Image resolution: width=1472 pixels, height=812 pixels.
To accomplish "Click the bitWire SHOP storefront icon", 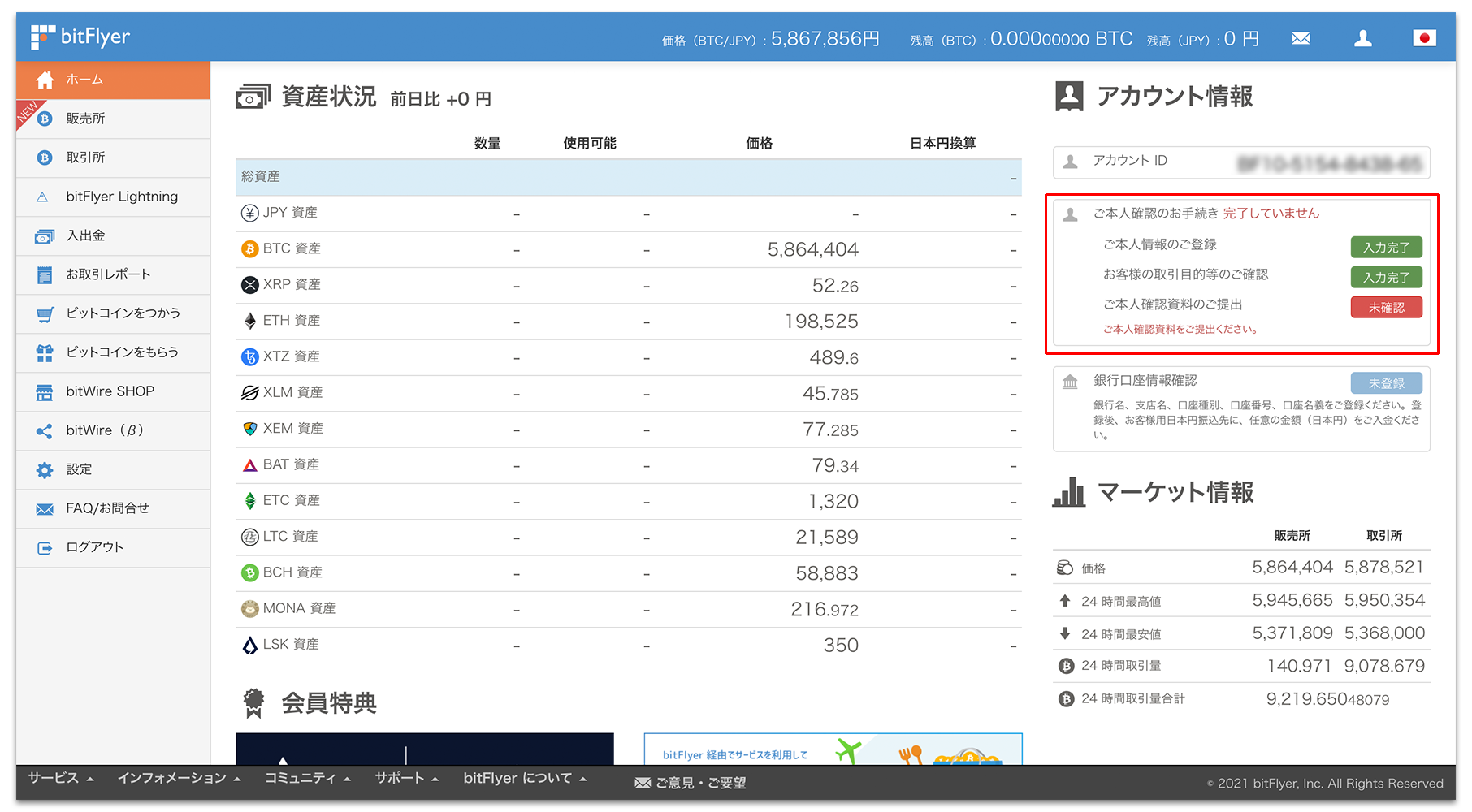I will click(x=44, y=391).
